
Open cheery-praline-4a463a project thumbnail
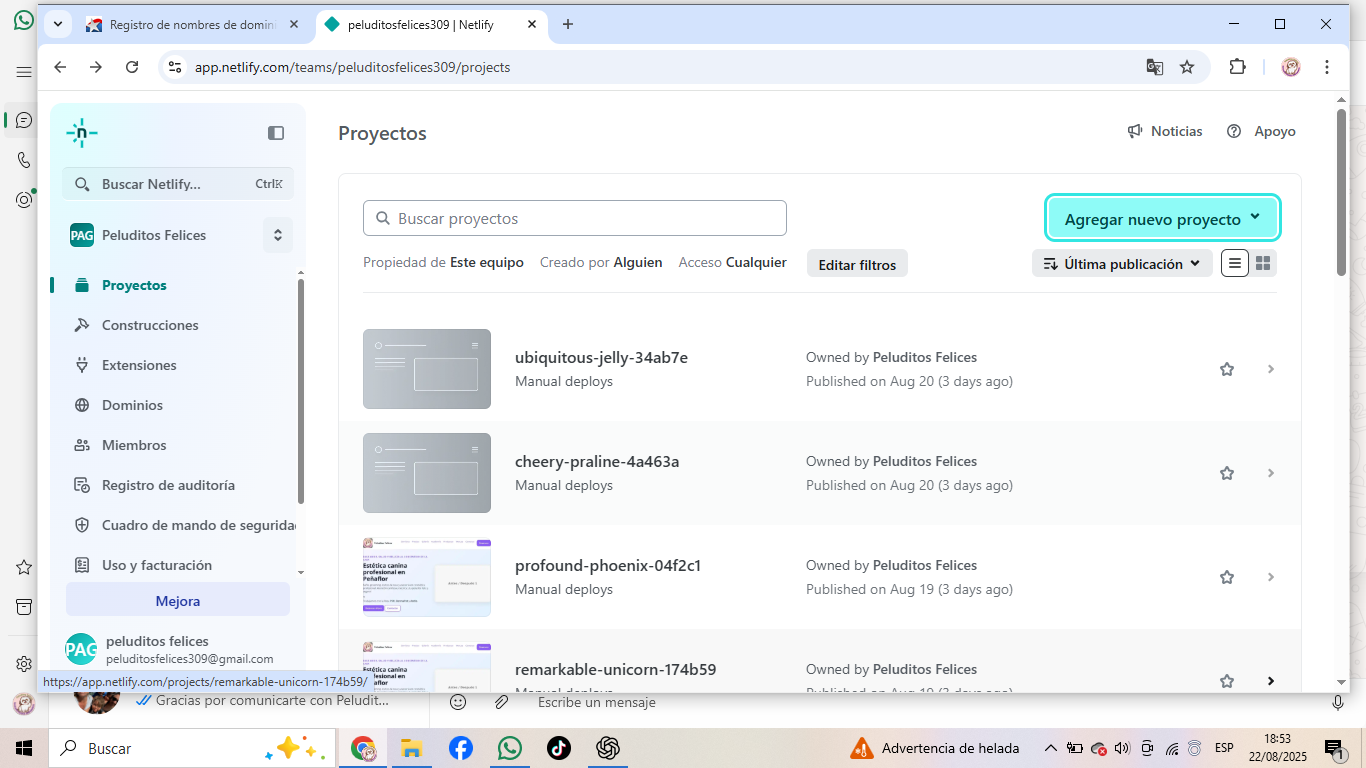pyautogui.click(x=427, y=473)
